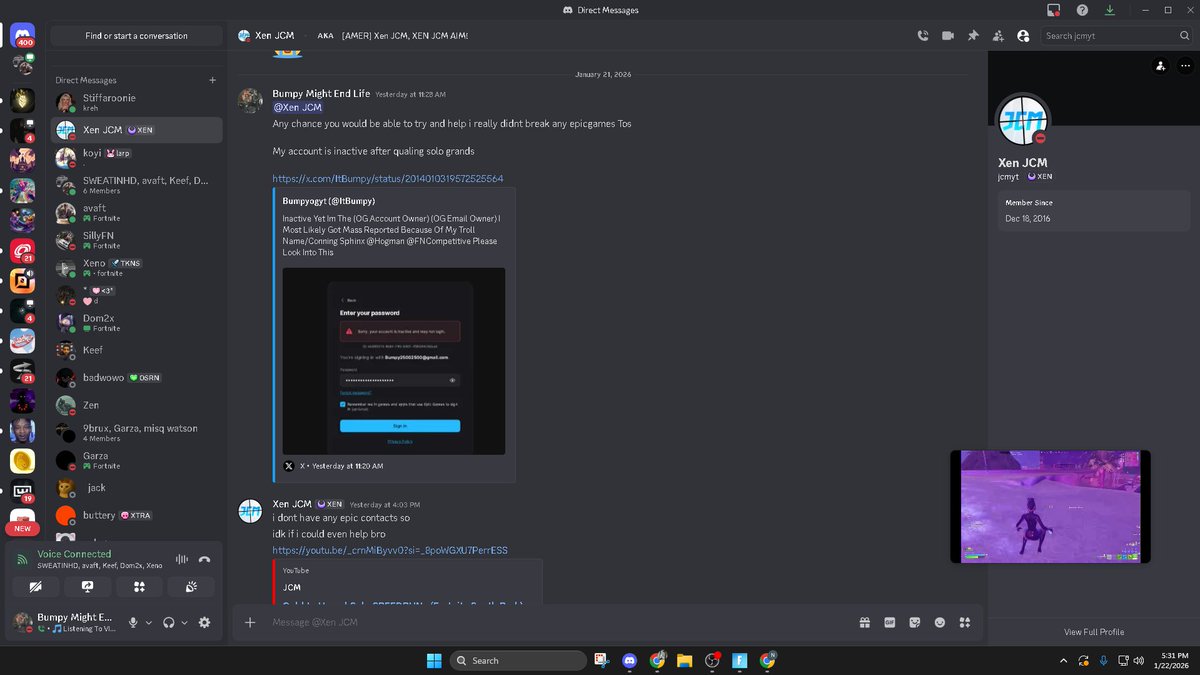
Task: Deafen with the headphones icon
Action: (x=169, y=622)
